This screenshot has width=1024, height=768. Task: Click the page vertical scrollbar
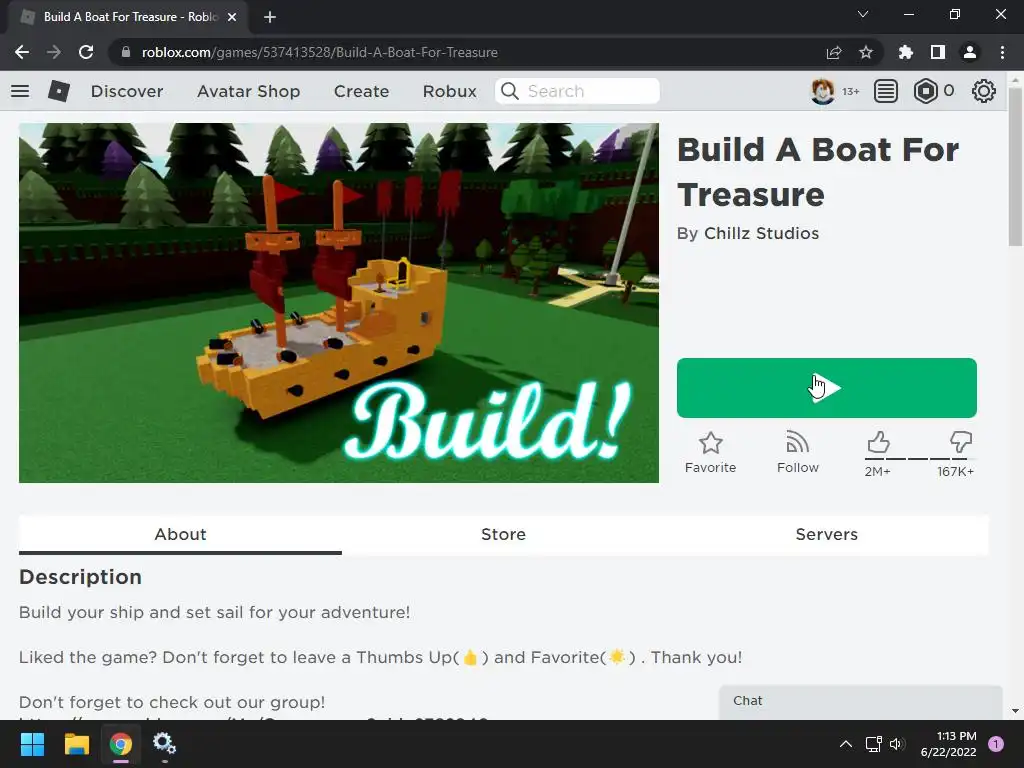coord(1015,168)
